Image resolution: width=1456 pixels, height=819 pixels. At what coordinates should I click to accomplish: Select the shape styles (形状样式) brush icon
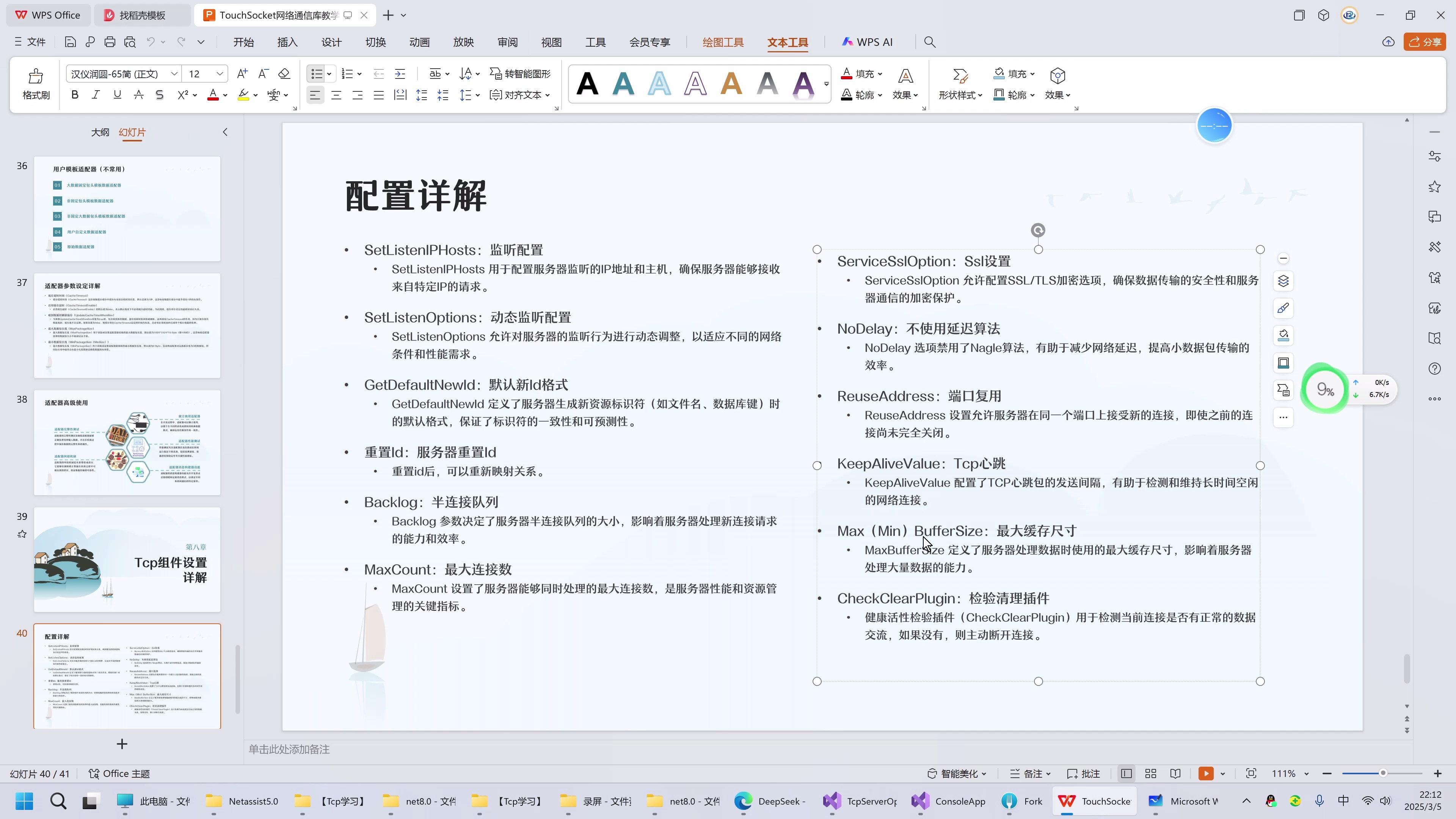(960, 75)
